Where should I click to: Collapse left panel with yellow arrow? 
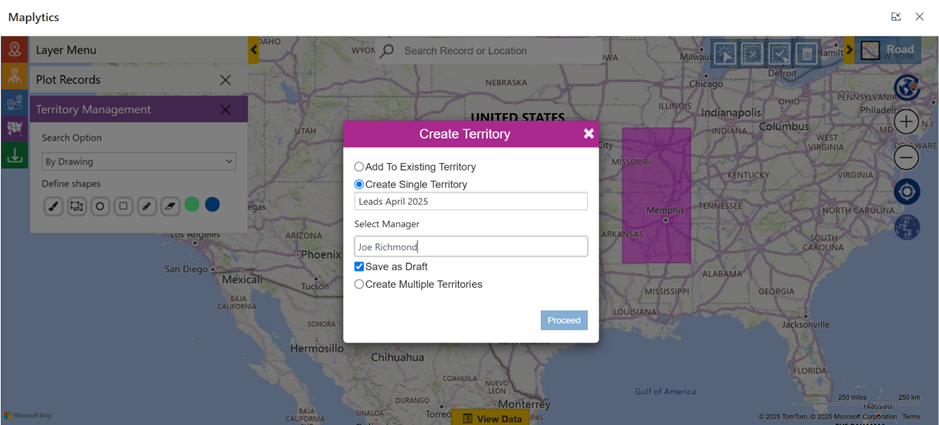(254, 50)
